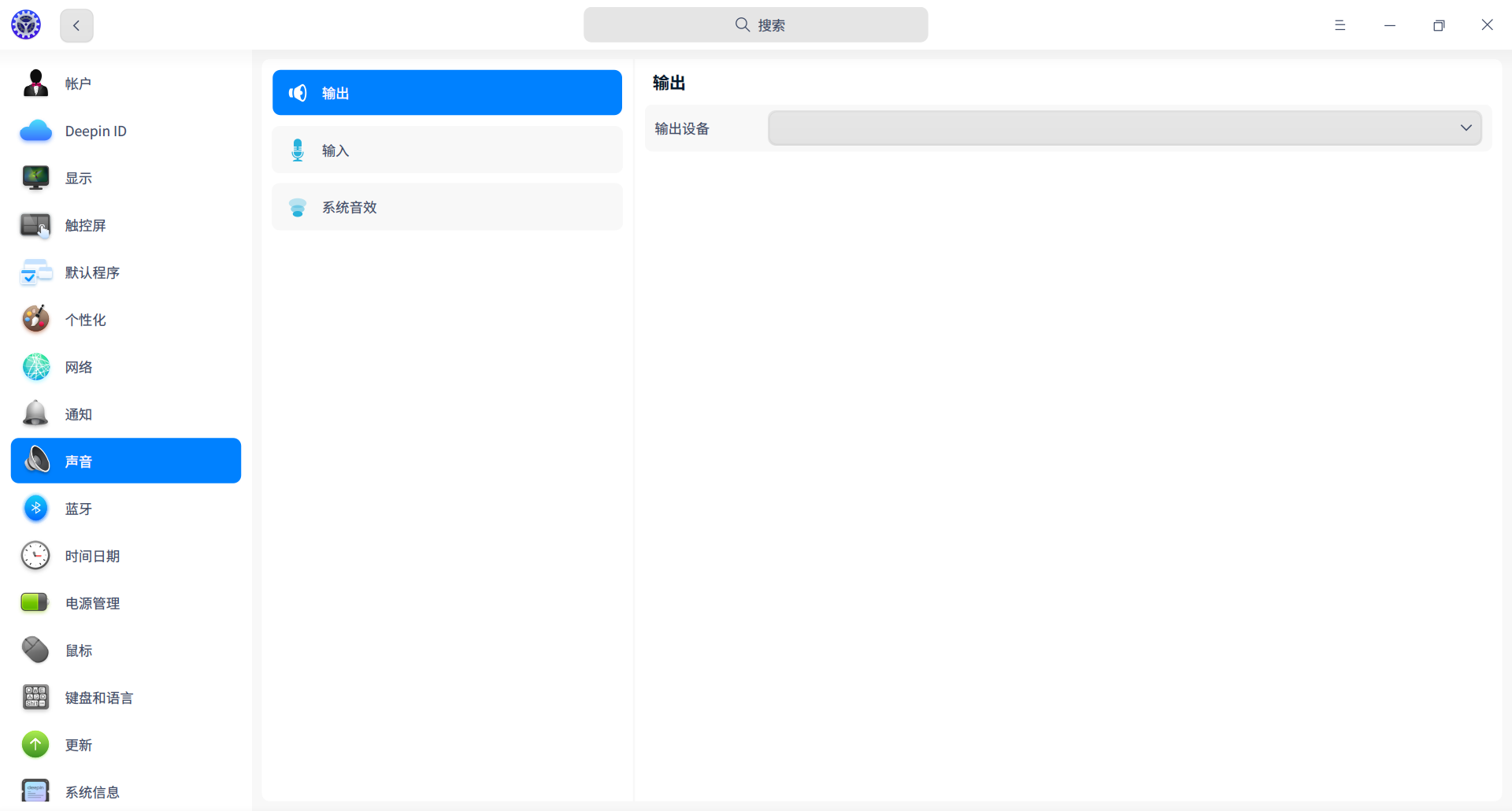Open the 显示 display settings

[126, 178]
